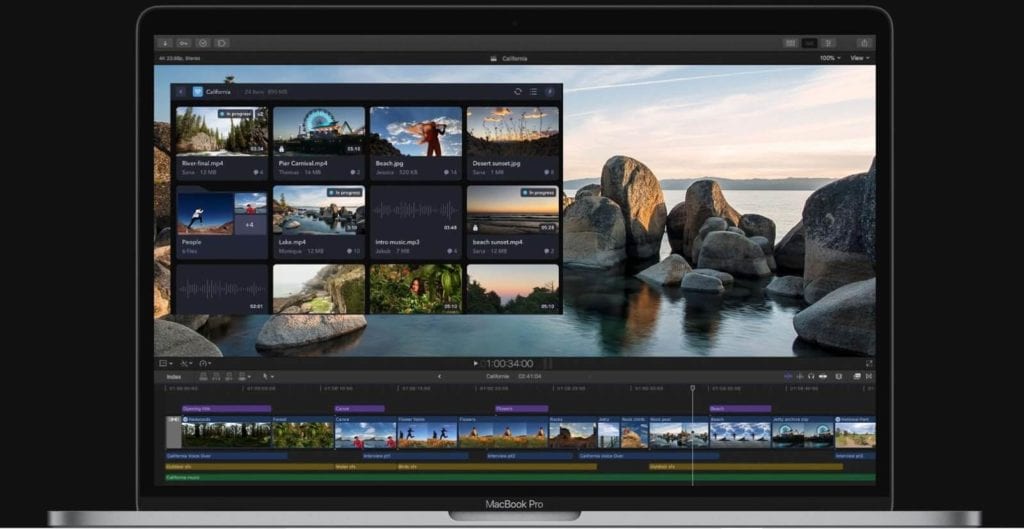Click the comments icon on Lake.mp4
This screenshot has width=1024, height=529.
[350, 251]
